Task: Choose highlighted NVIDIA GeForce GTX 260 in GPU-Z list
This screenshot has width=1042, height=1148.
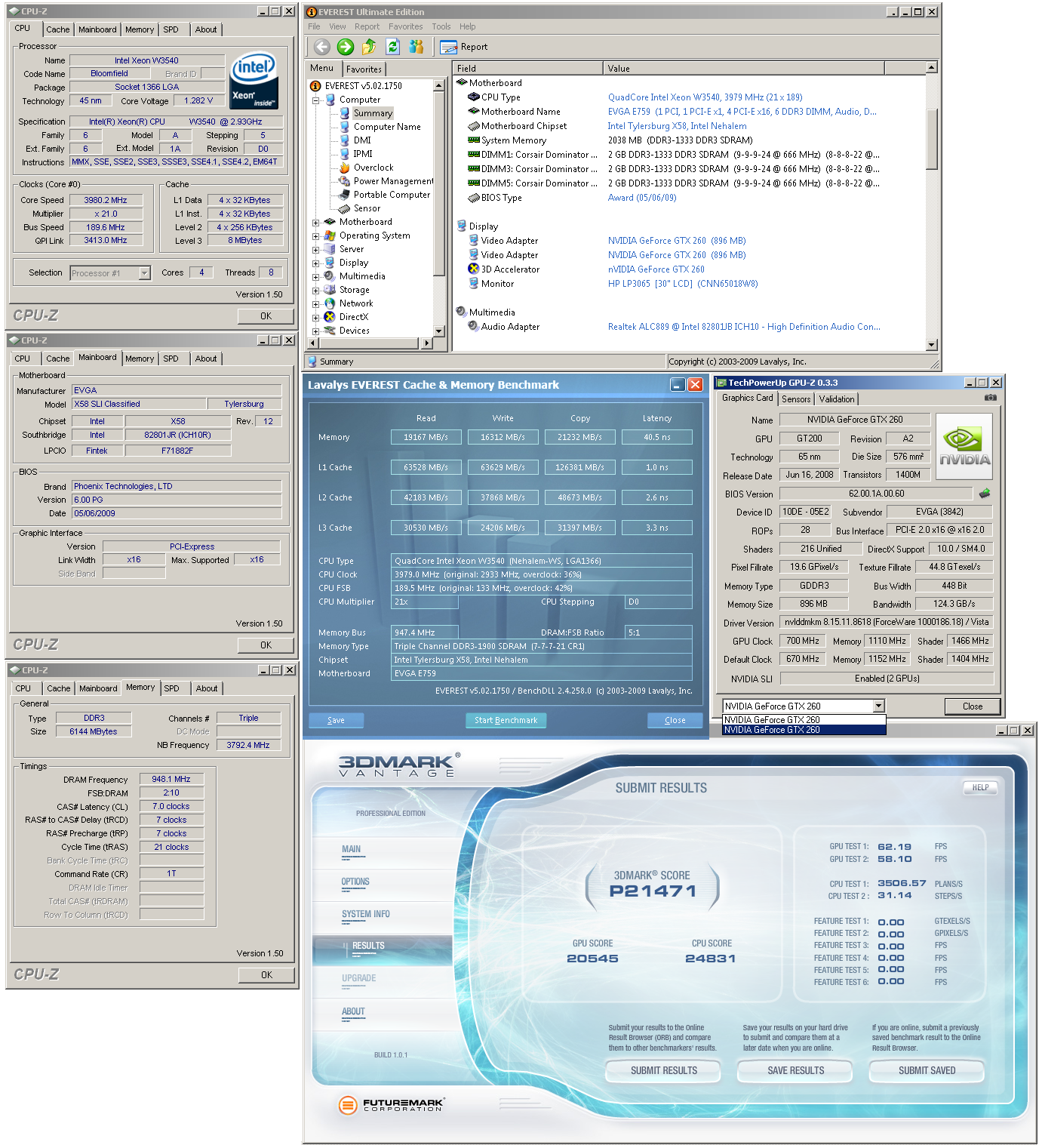Action: click(x=804, y=730)
